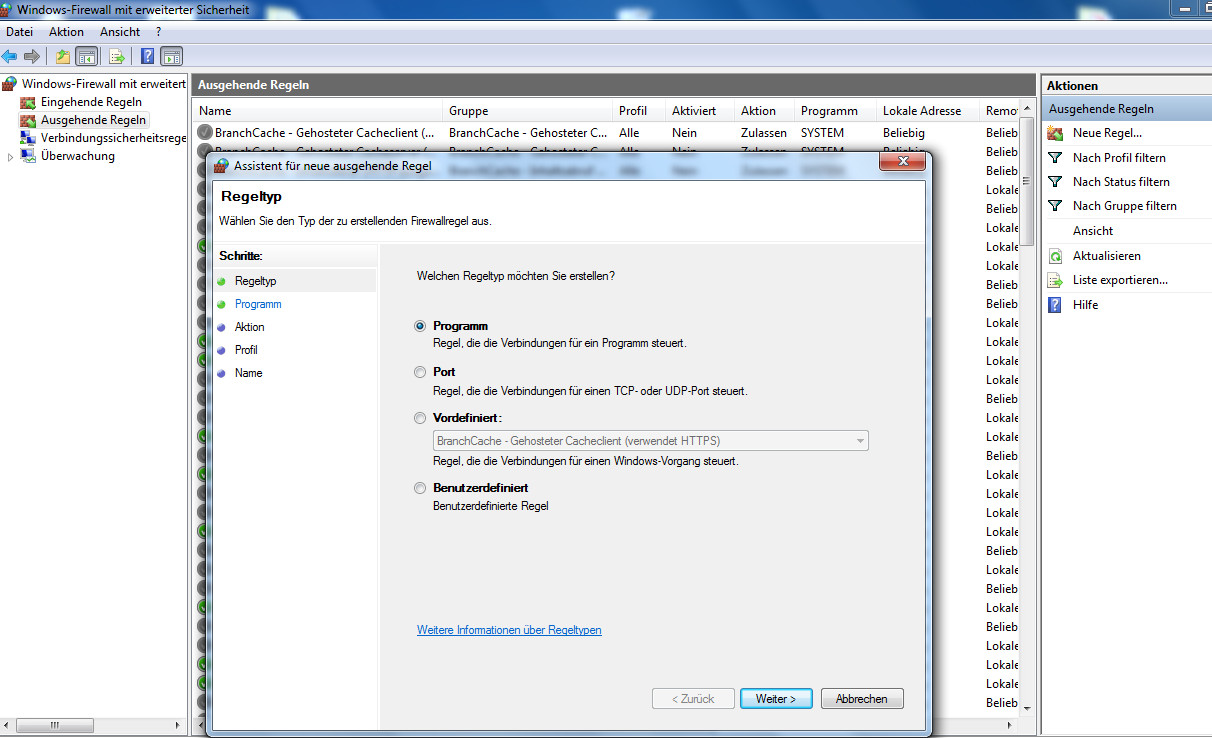Open help via the blue question-mark toolbar icon
The height and width of the screenshot is (738, 1212).
(148, 56)
